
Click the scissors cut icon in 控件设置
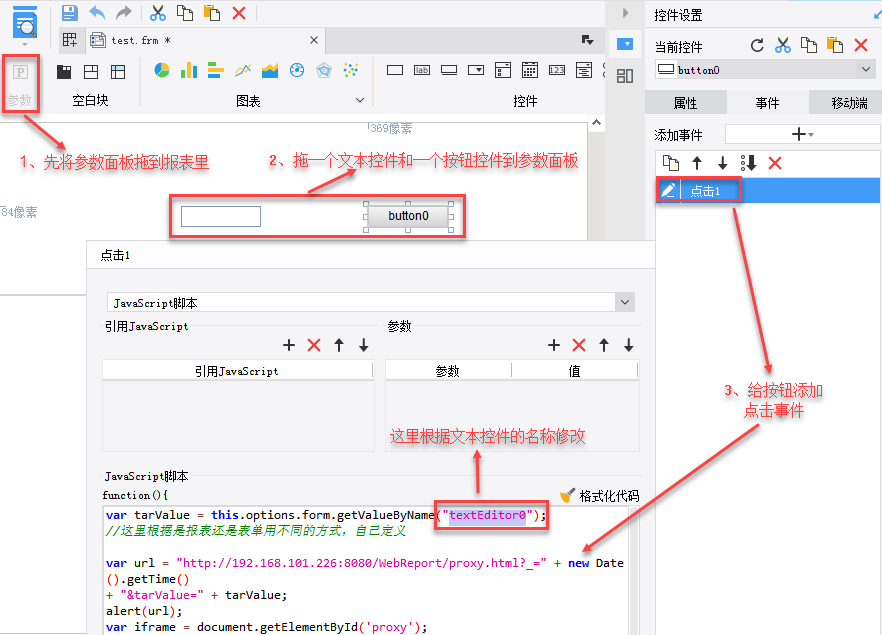click(782, 46)
